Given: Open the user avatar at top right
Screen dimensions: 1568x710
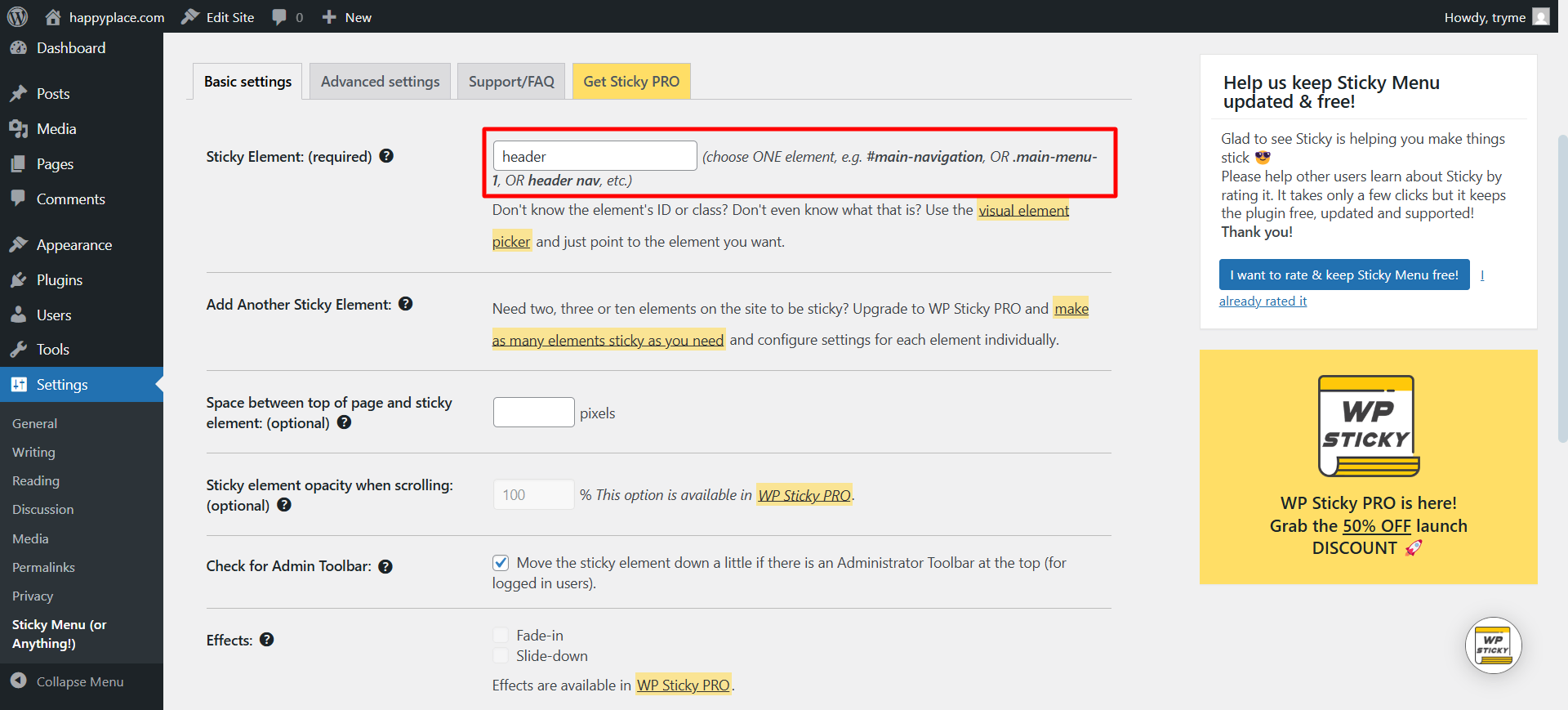Looking at the screenshot, I should (x=1540, y=16).
